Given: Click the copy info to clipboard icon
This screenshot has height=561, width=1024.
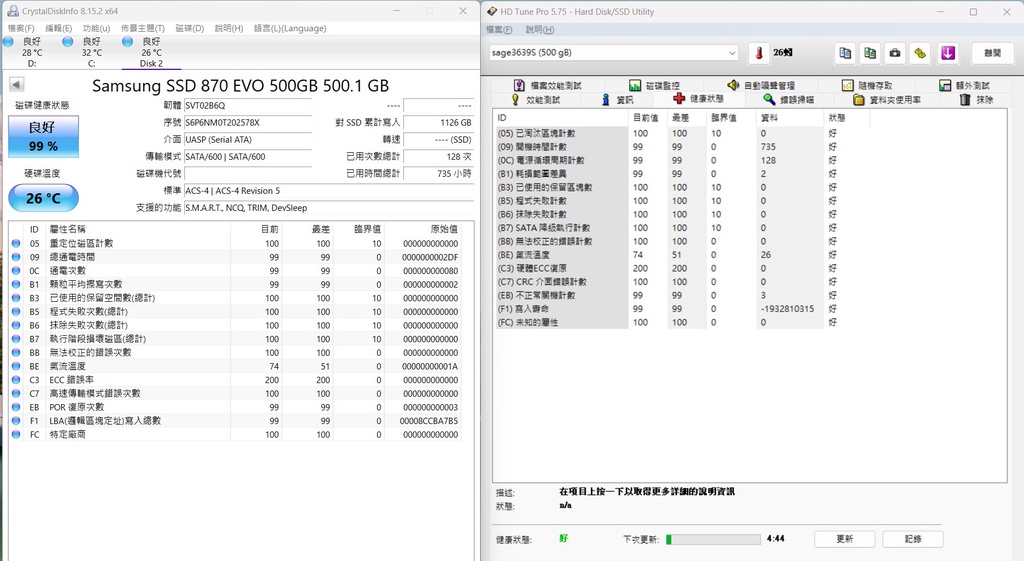Looking at the screenshot, I should point(845,53).
